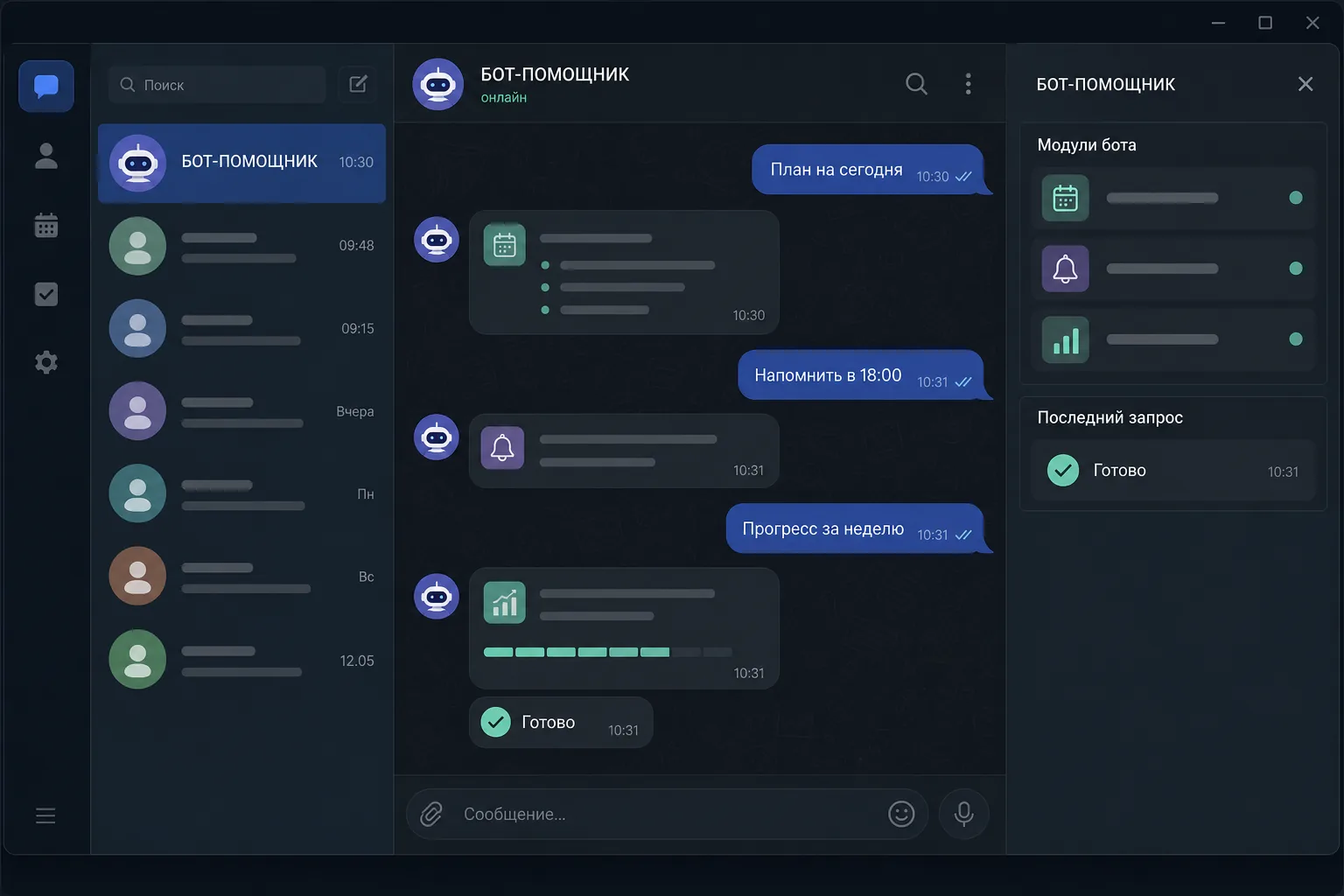Toggle calendar module status dot
Screen dimensions: 1344x896
click(x=1296, y=198)
